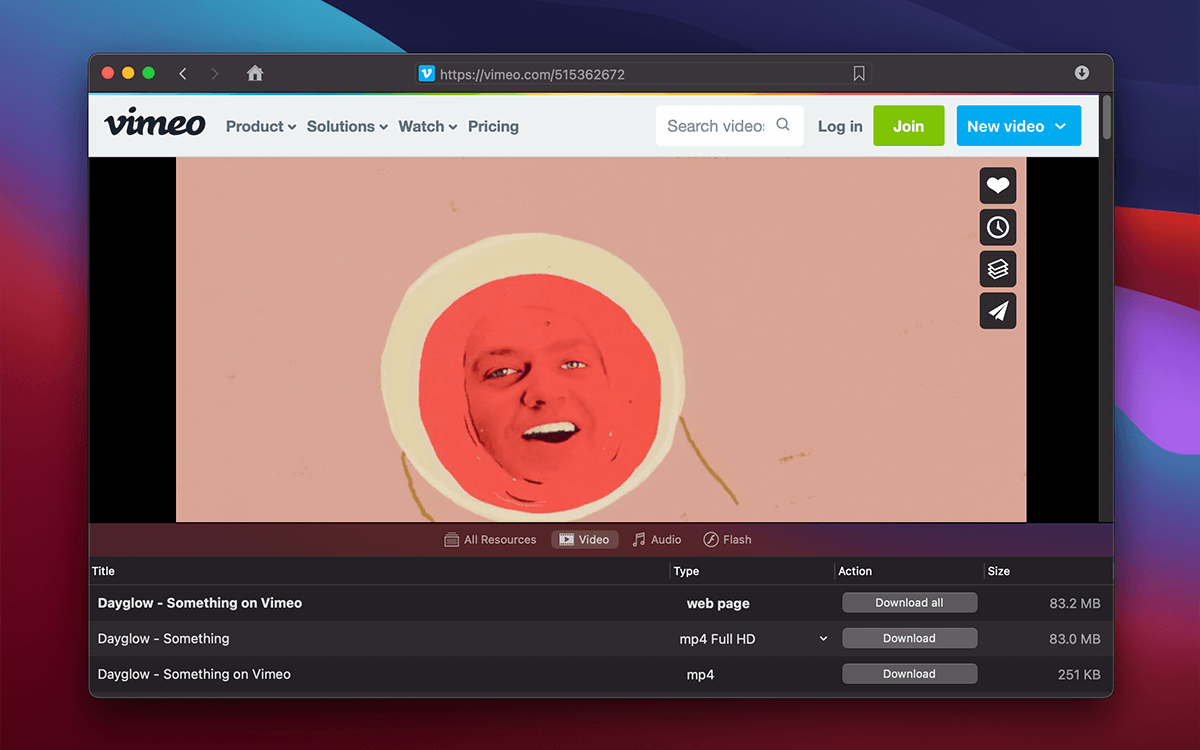
Task: Click the Vimeo favicon in address bar
Action: pyautogui.click(x=427, y=74)
